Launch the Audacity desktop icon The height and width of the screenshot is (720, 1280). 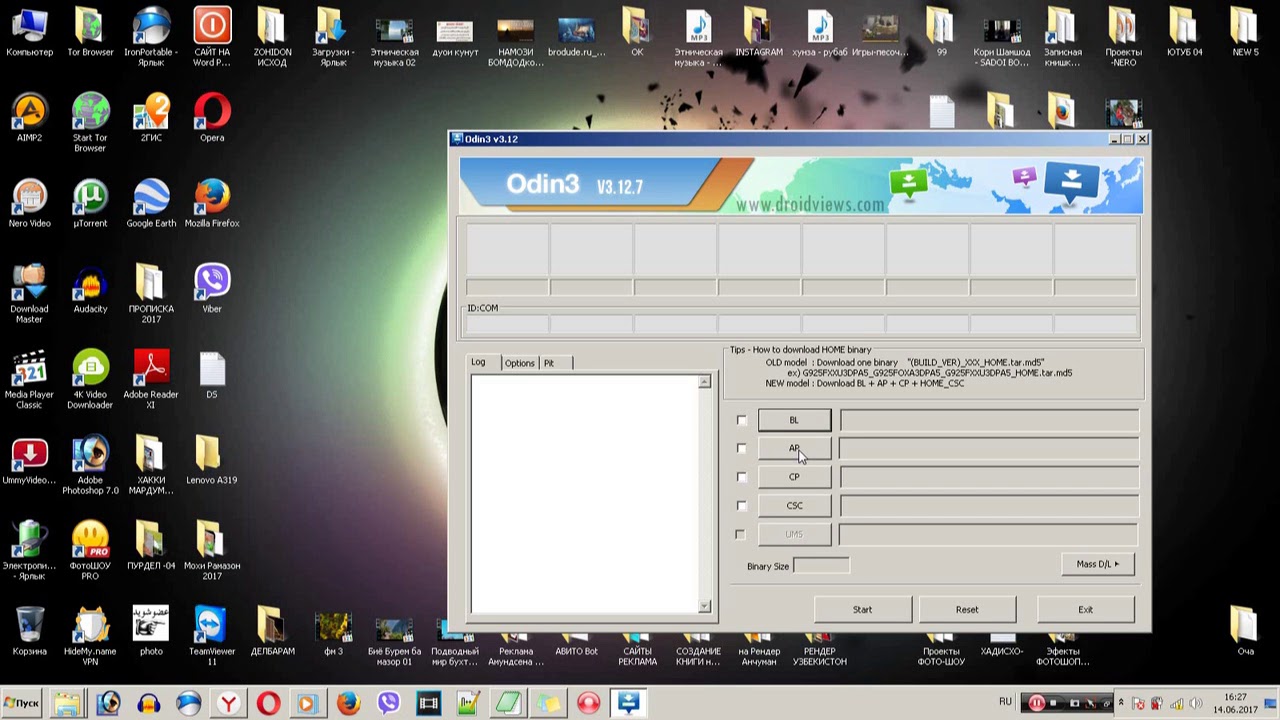coord(90,283)
